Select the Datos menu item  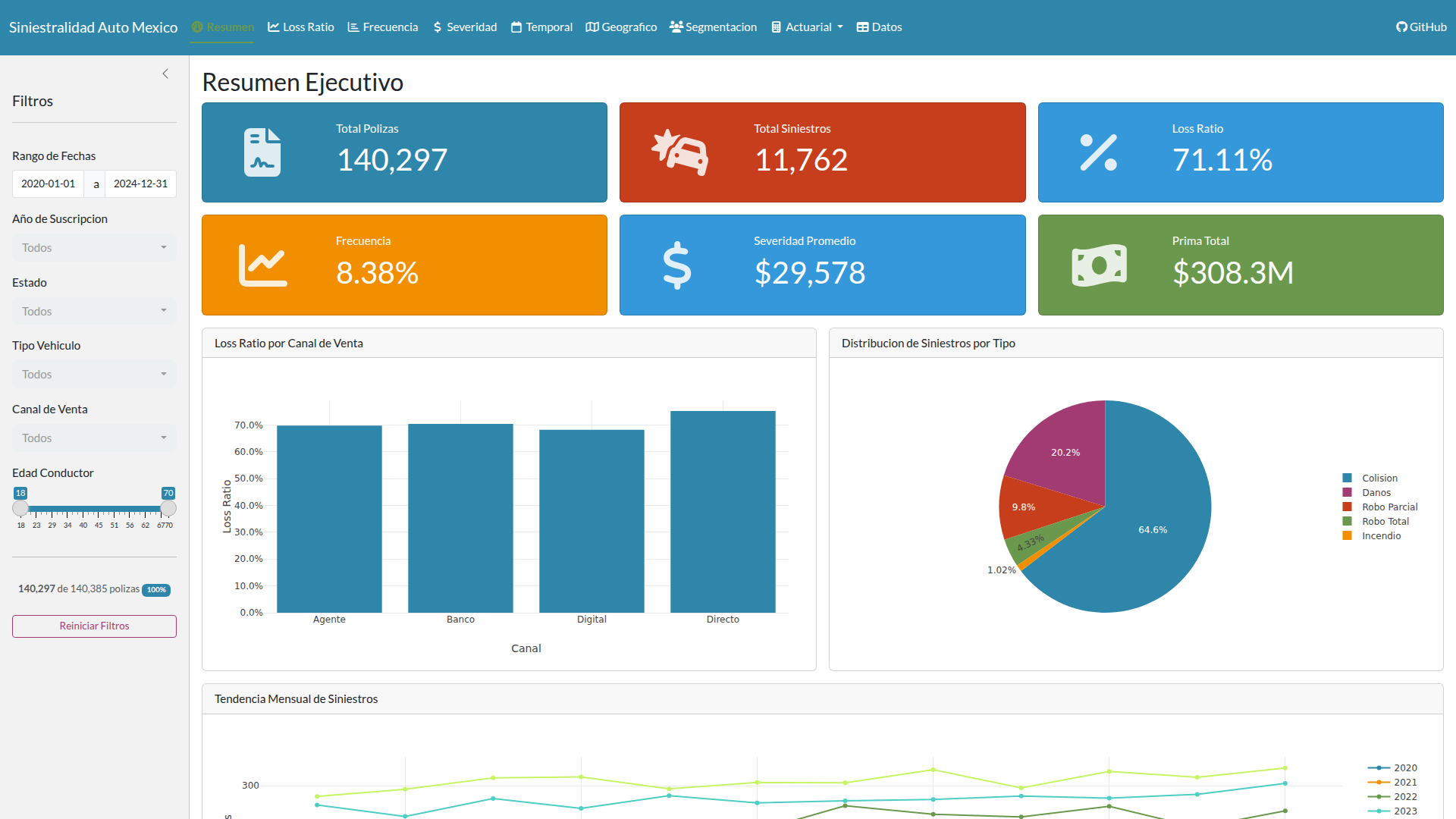[x=879, y=27]
